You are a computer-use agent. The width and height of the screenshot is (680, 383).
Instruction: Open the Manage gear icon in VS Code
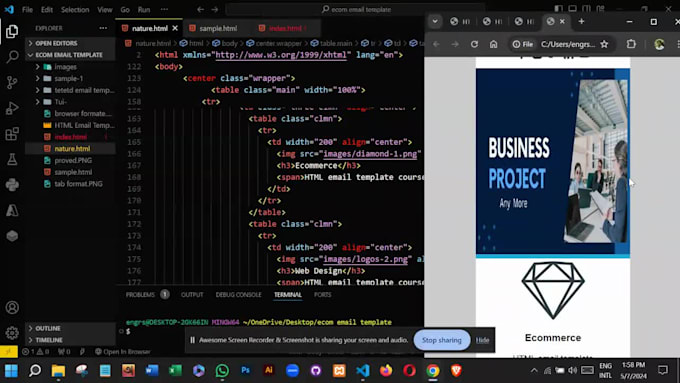click(12, 333)
